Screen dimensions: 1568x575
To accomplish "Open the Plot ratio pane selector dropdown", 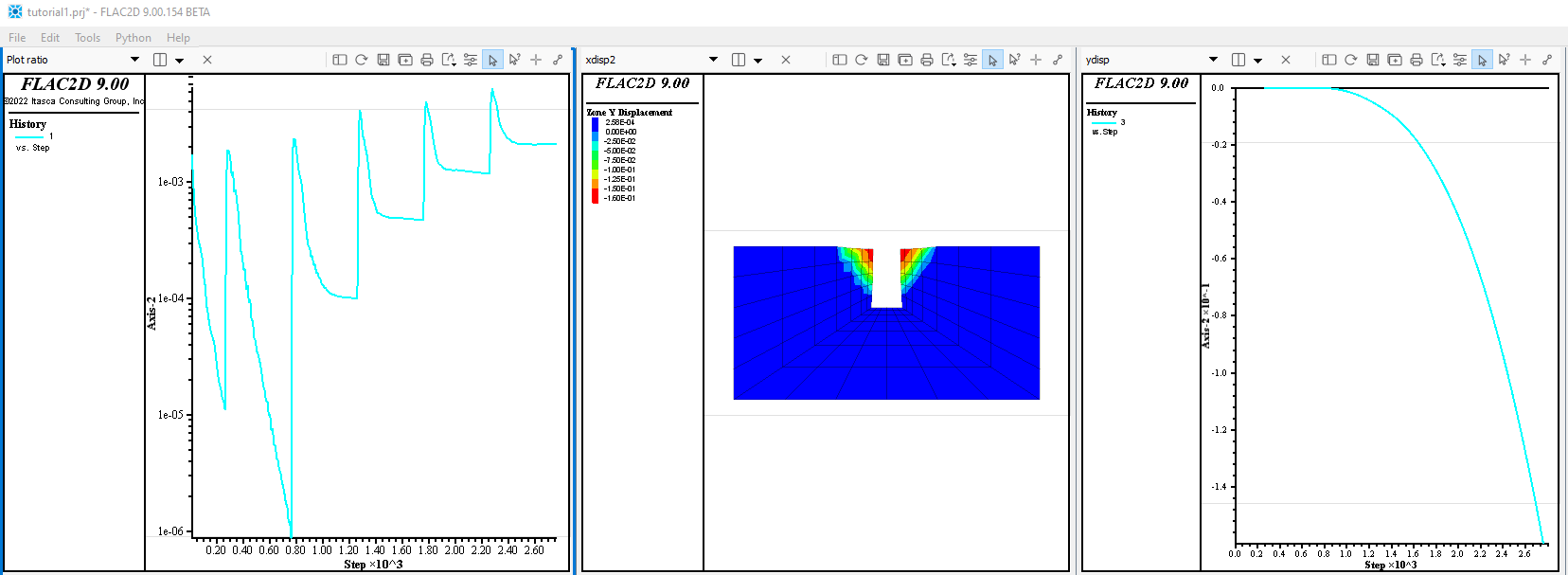I will 134,60.
